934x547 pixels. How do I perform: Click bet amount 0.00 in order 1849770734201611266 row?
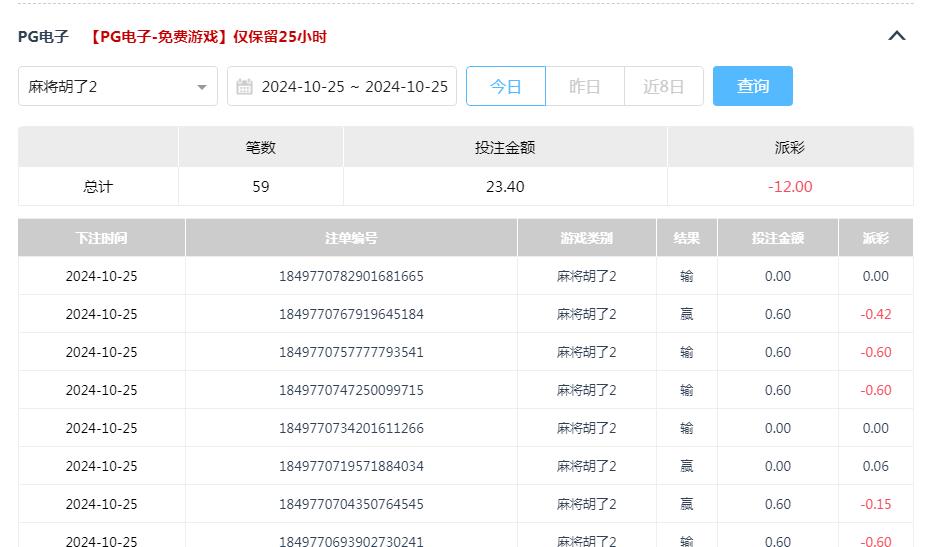tap(778, 428)
